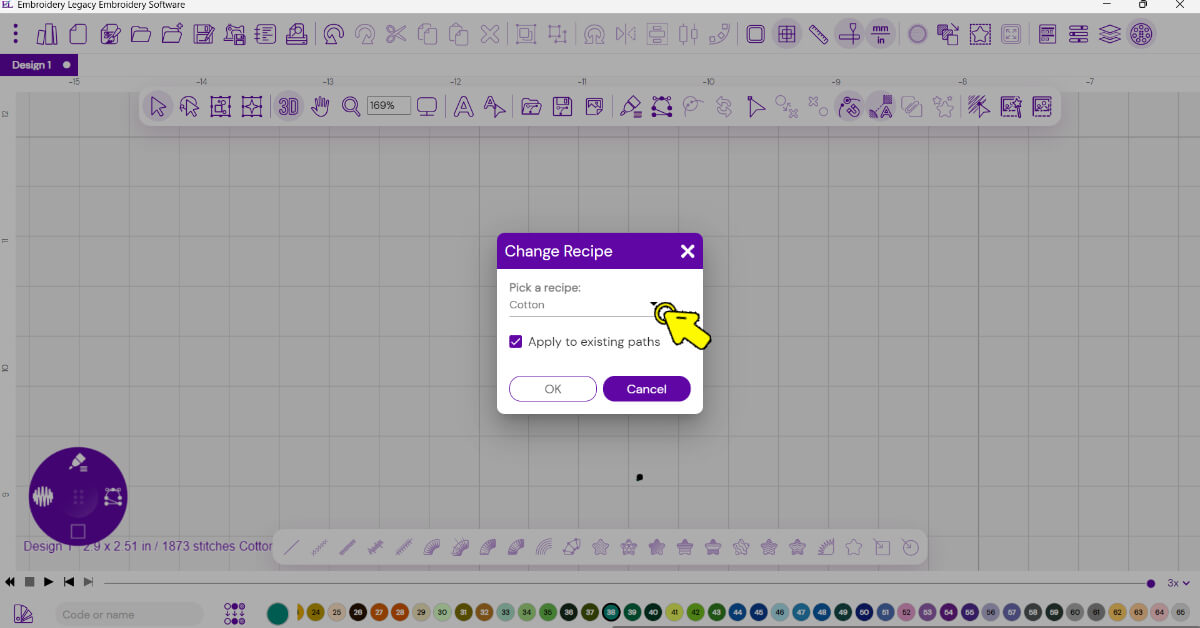This screenshot has height=628, width=1200.
Task: Open the auto-digitize image wand tool
Action: [x=1010, y=106]
